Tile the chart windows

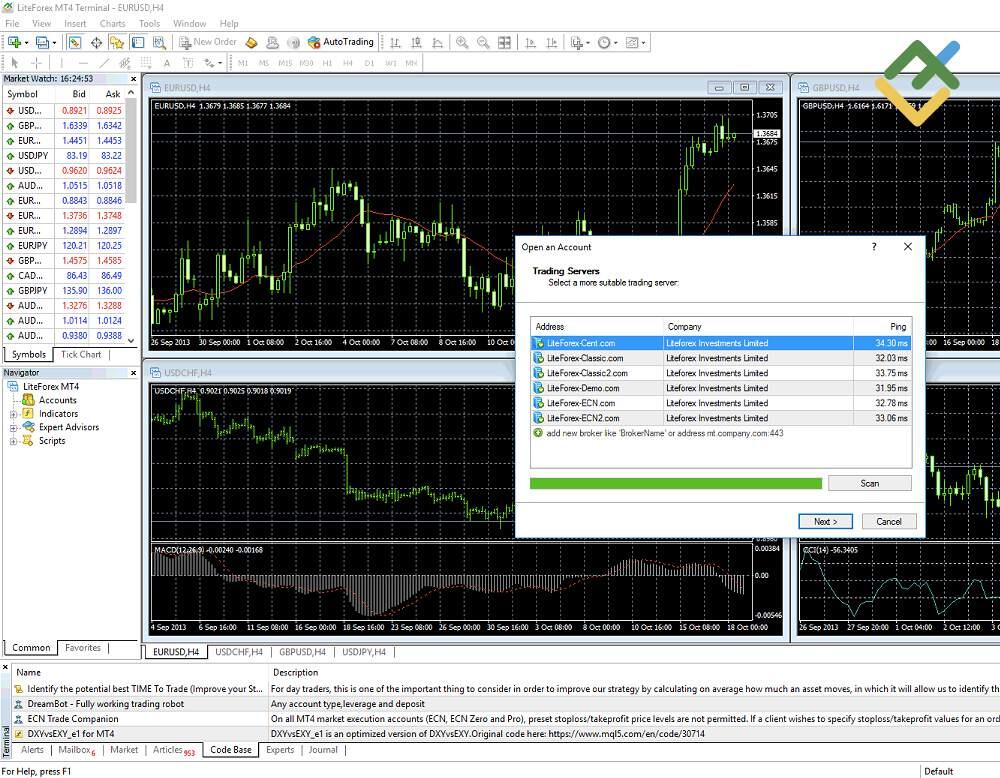point(504,42)
